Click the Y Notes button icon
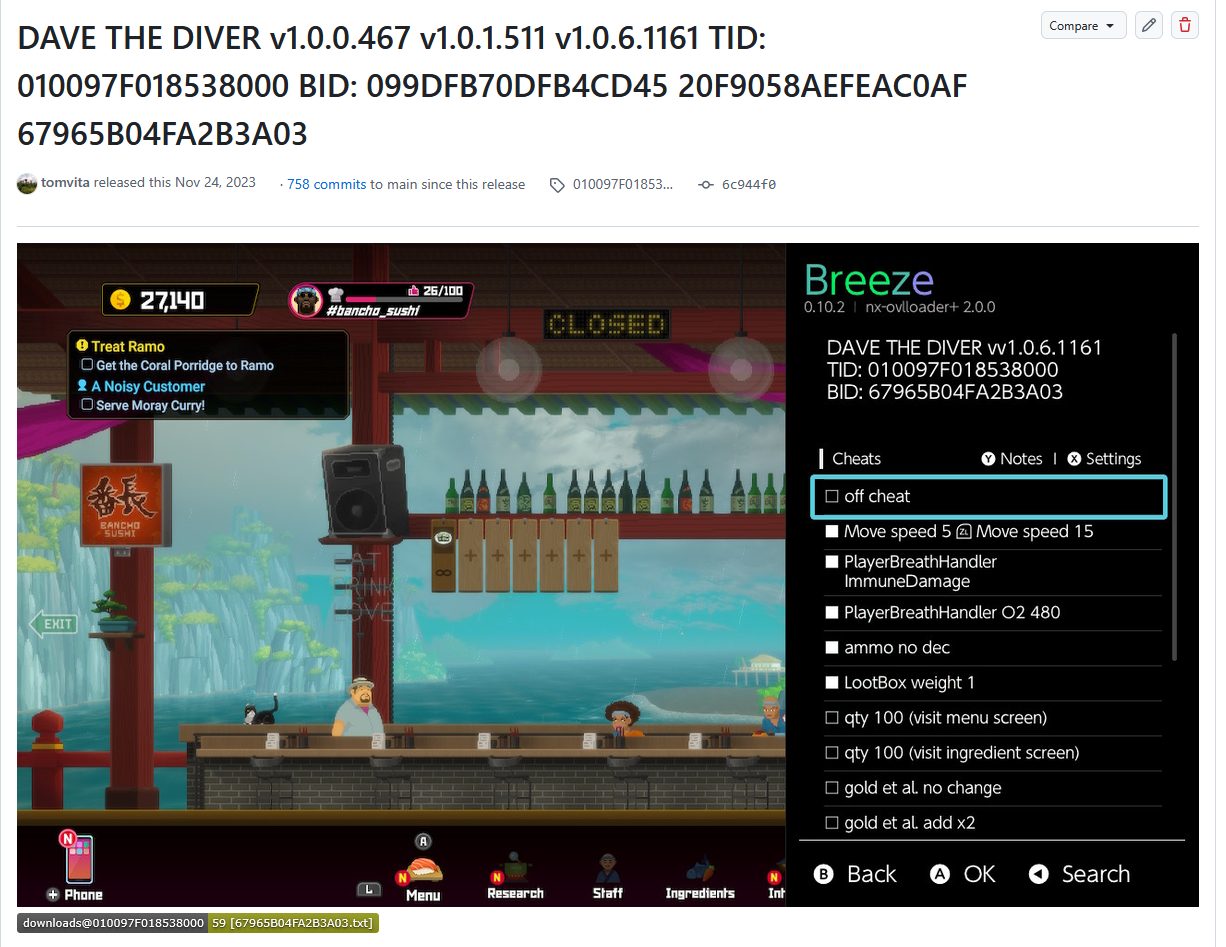Image resolution: width=1226 pixels, height=947 pixels. [x=988, y=458]
